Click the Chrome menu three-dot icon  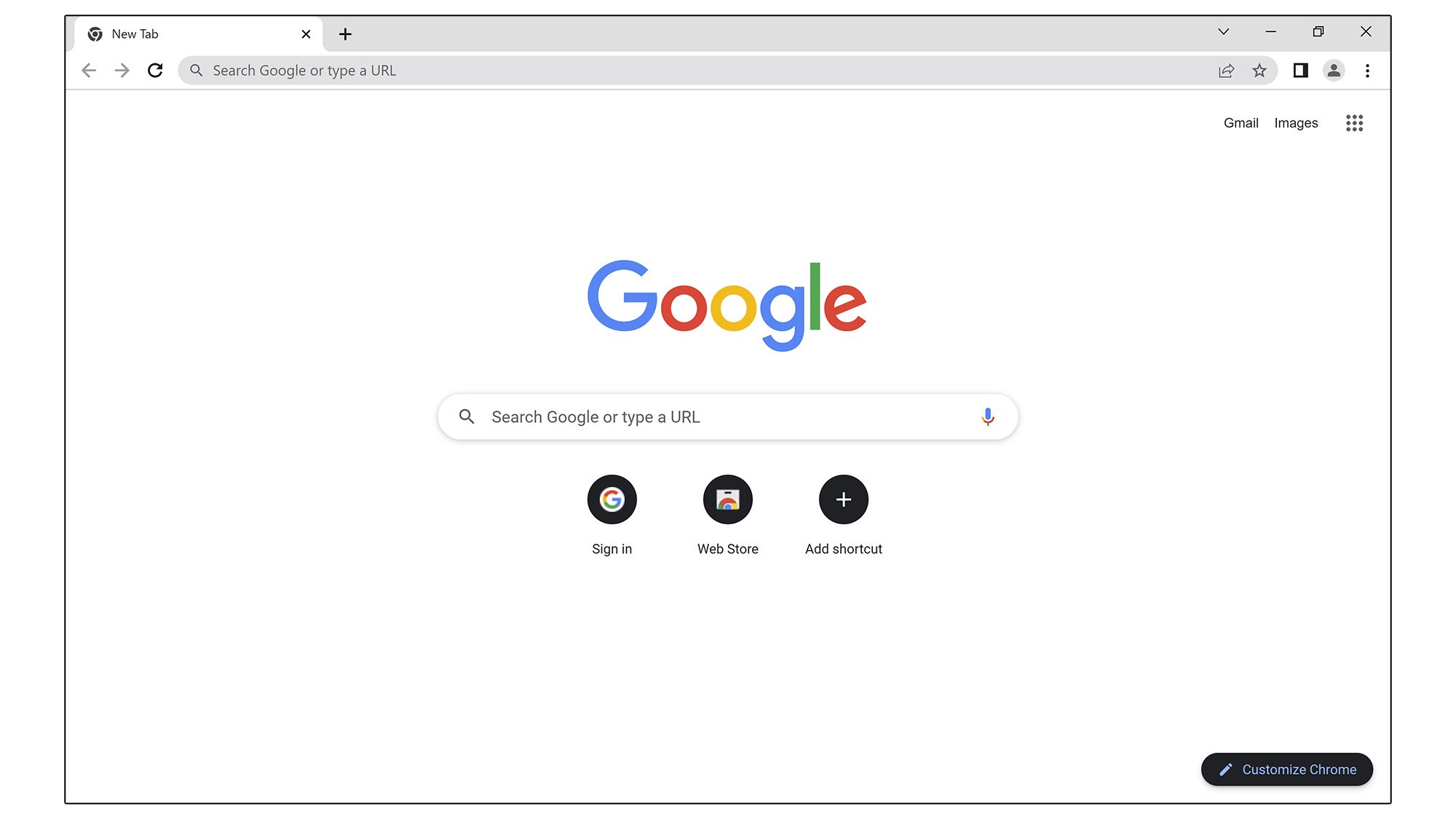pyautogui.click(x=1367, y=70)
